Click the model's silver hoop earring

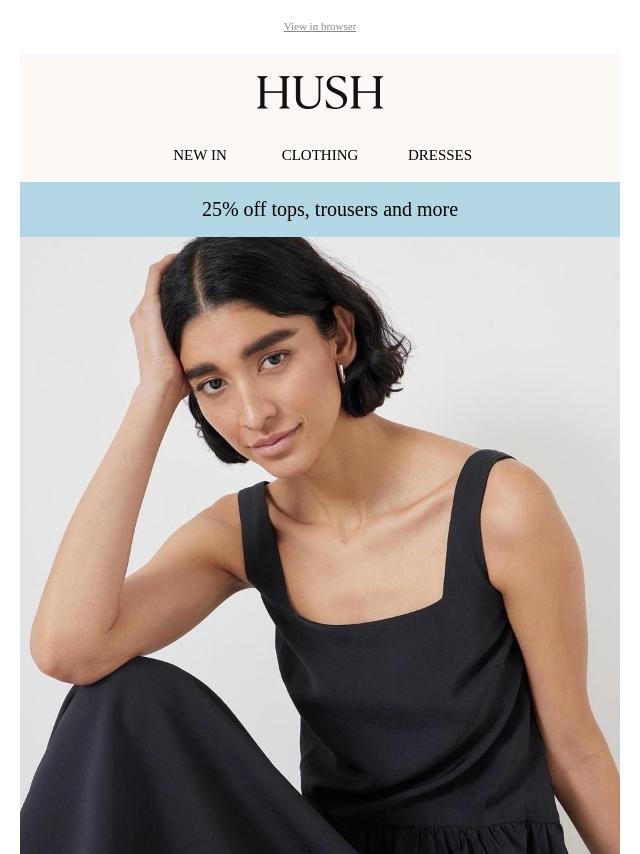342,374
